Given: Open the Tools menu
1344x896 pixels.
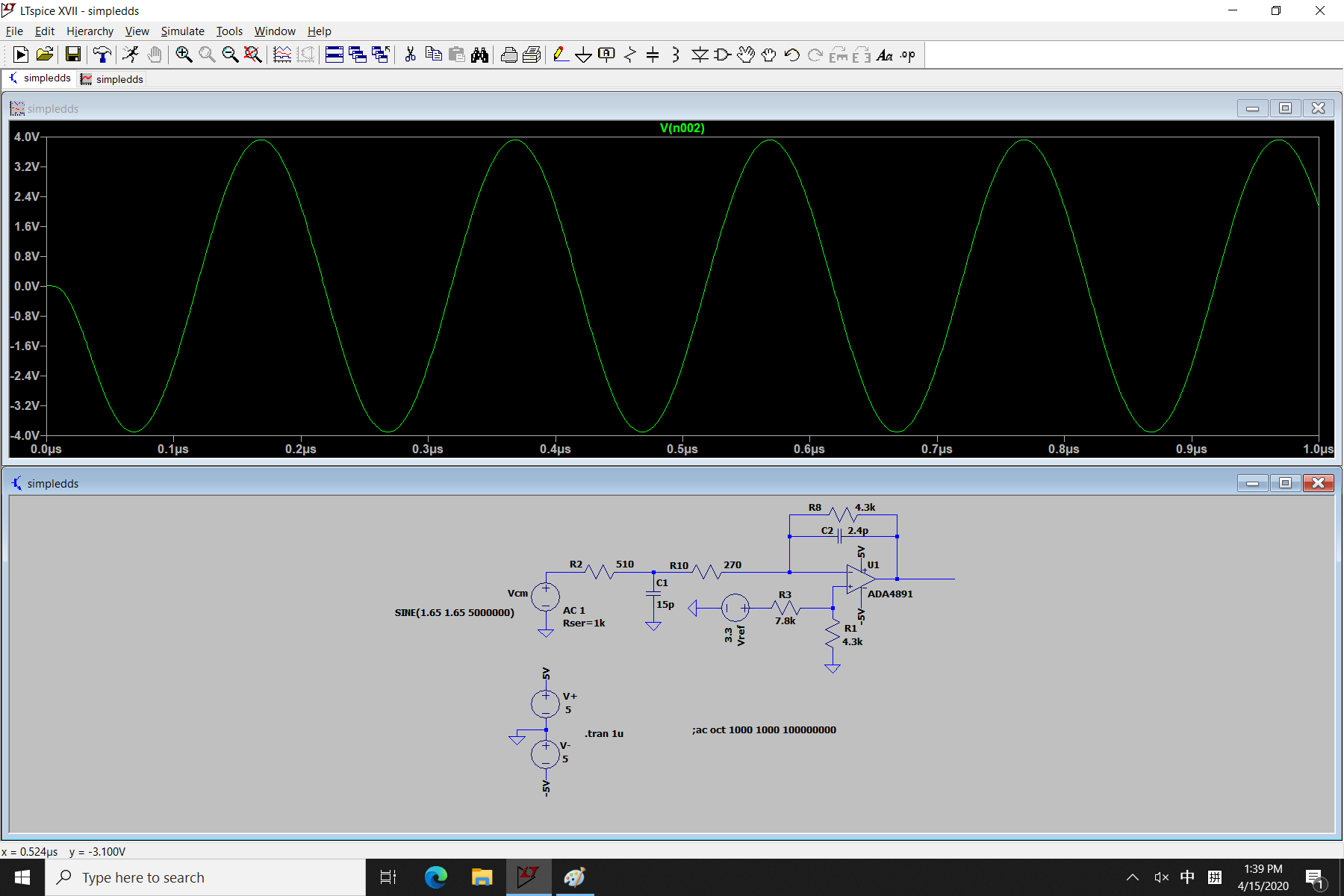Looking at the screenshot, I should [229, 31].
